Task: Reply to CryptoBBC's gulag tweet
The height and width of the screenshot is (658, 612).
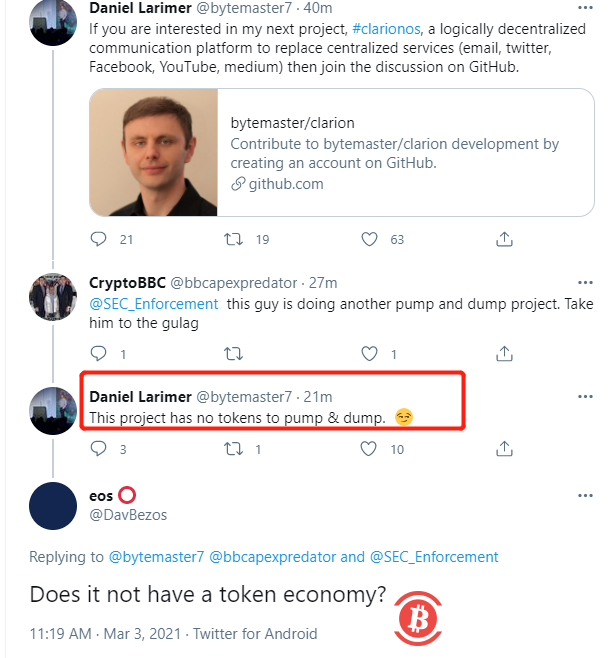Action: 98,353
